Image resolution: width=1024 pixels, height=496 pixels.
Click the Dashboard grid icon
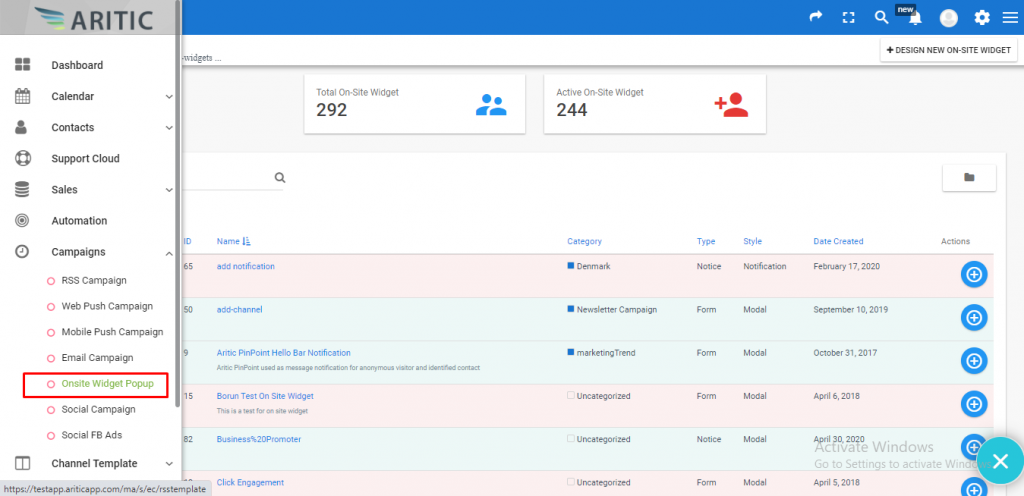(x=22, y=65)
